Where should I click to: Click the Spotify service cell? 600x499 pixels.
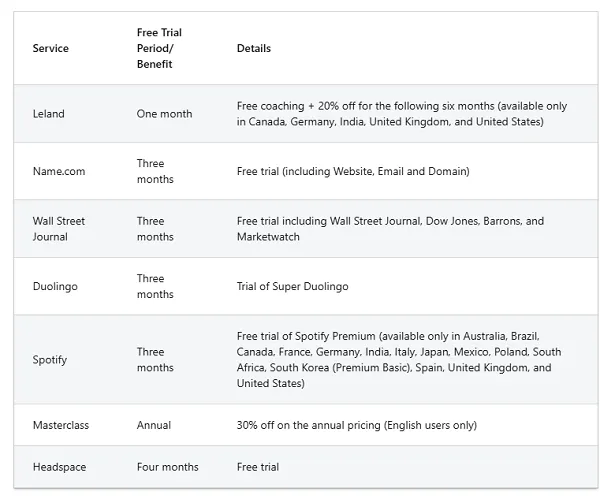click(x=50, y=359)
